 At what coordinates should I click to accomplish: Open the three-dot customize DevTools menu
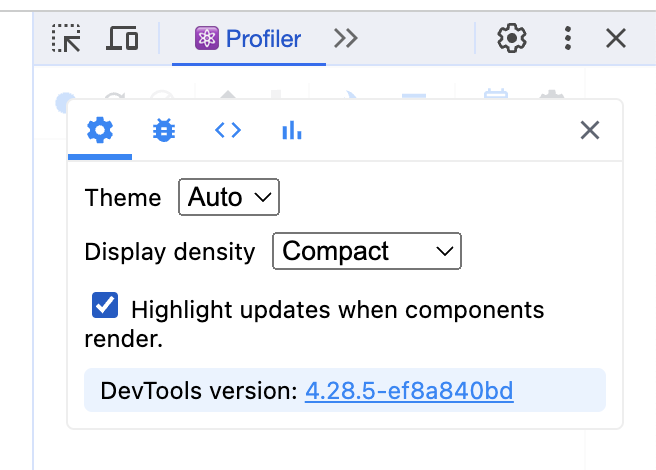pyautogui.click(x=568, y=38)
